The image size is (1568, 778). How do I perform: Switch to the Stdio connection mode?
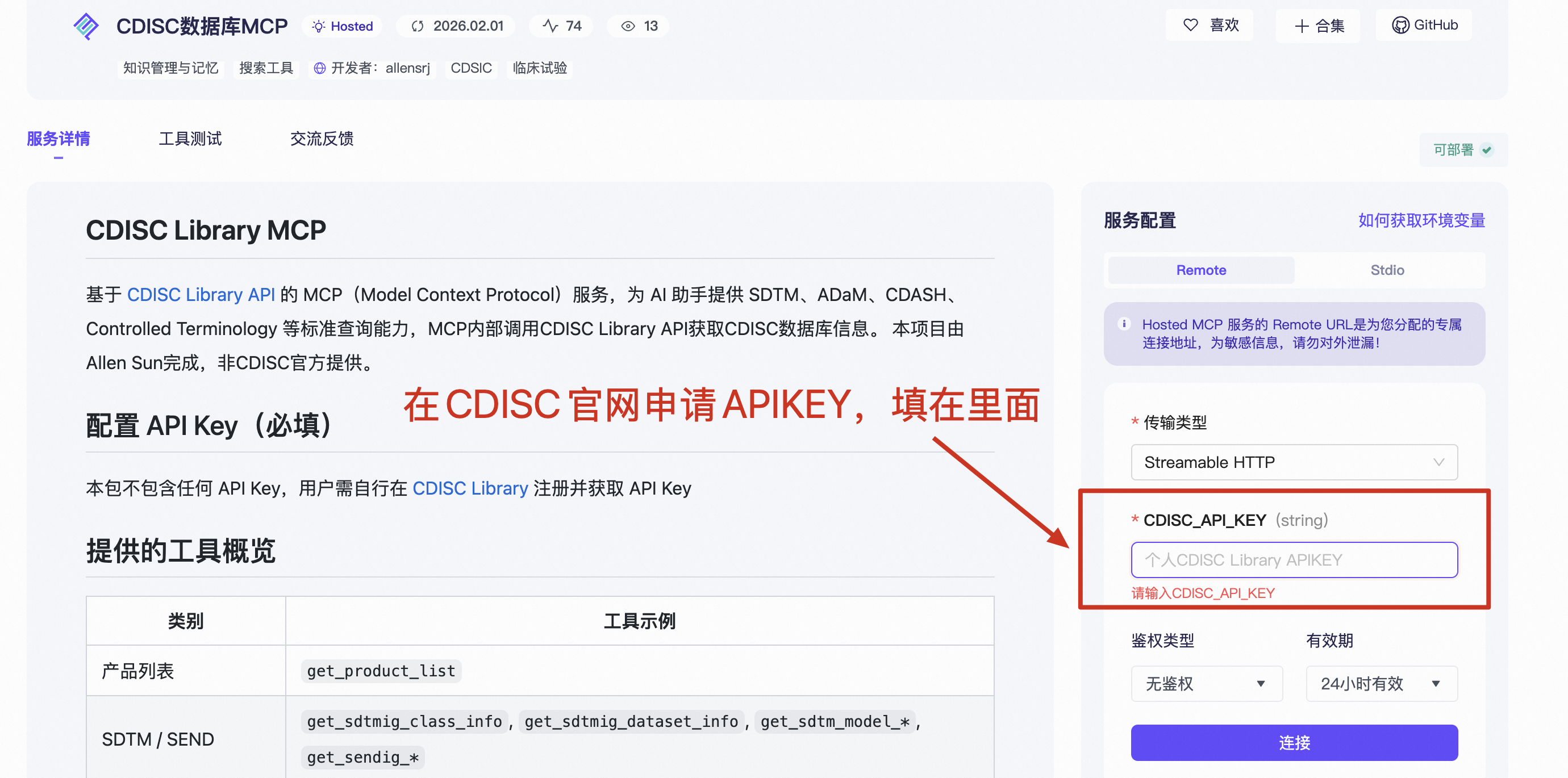tap(1387, 270)
